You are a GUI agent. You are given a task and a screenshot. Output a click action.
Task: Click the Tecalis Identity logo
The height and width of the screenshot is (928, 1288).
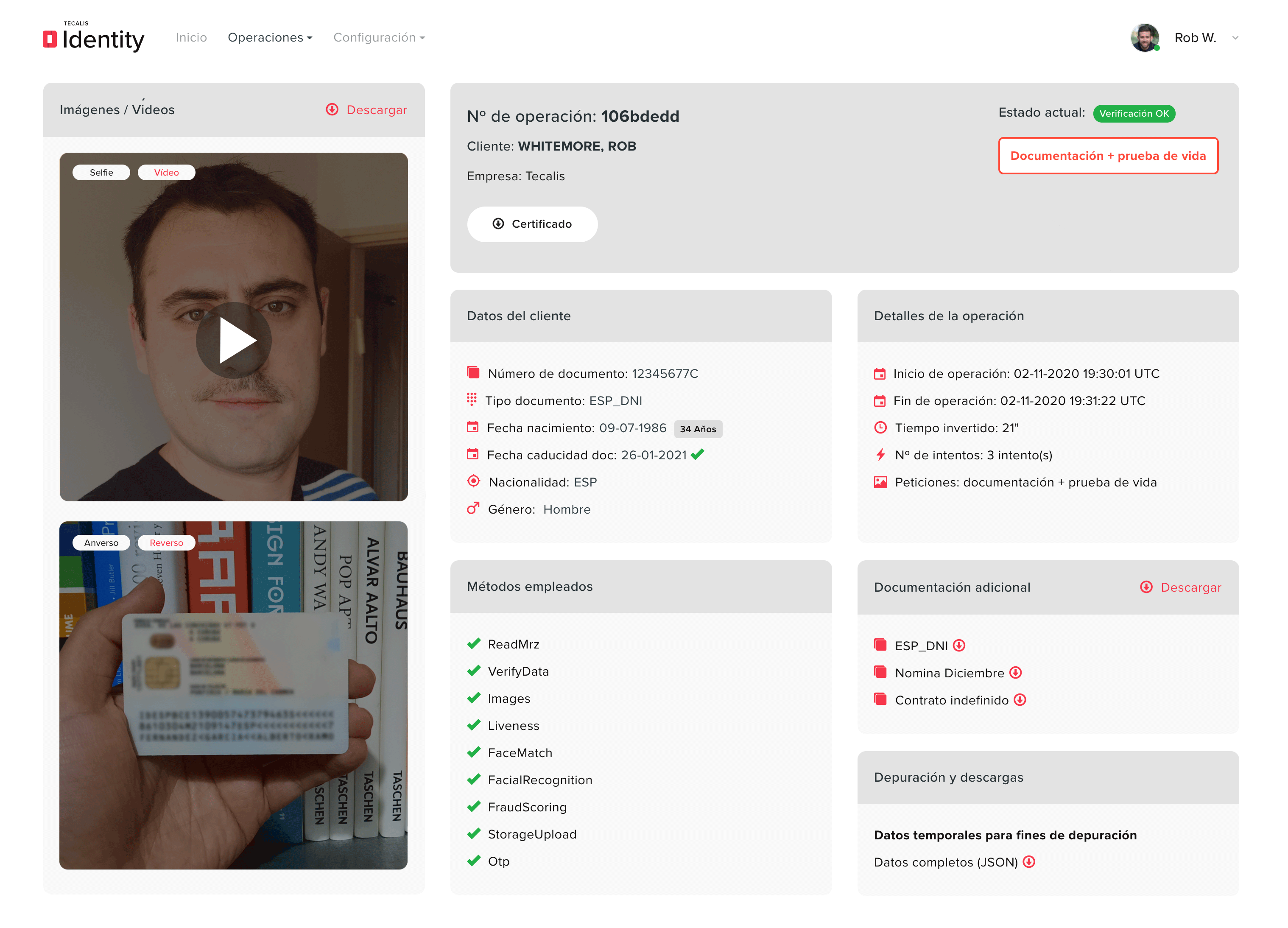click(94, 37)
